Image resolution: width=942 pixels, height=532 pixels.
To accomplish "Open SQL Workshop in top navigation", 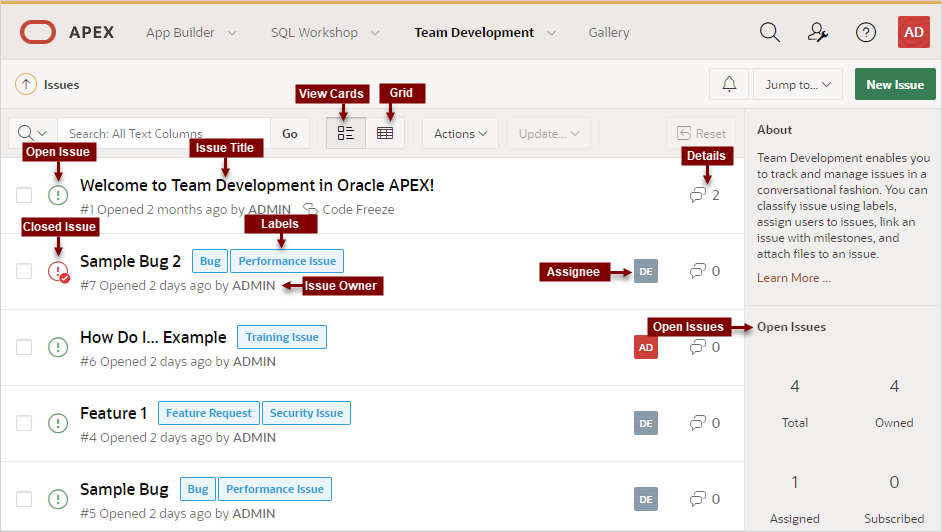I will point(314,32).
